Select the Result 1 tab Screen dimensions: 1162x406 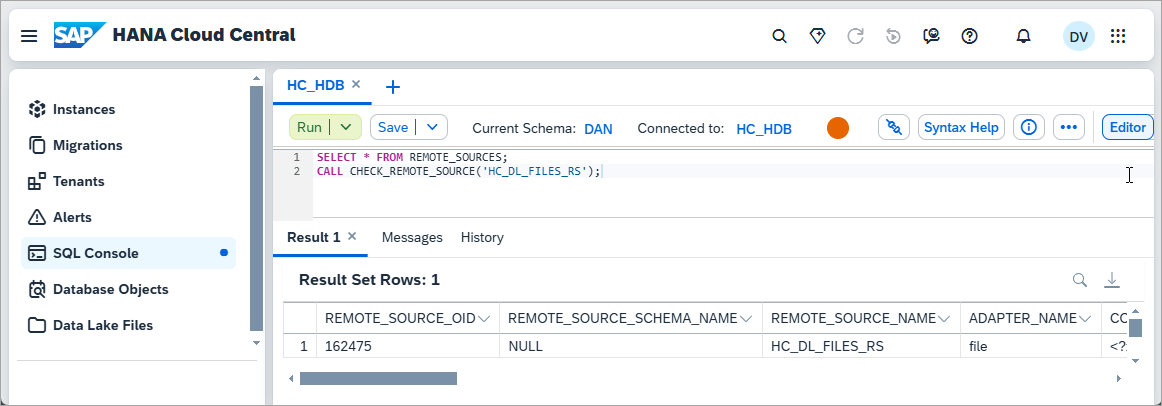click(313, 237)
